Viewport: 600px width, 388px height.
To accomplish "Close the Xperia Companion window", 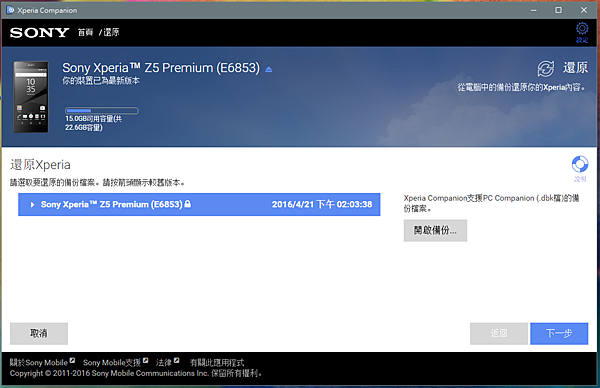I will (584, 10).
